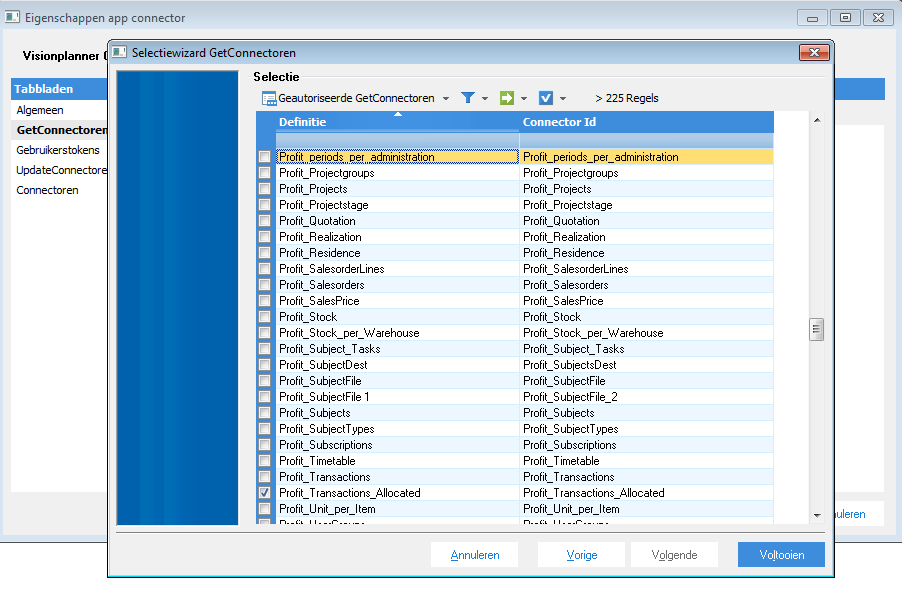
Task: Click the Selectiewizard window title icon
Action: tap(120, 52)
